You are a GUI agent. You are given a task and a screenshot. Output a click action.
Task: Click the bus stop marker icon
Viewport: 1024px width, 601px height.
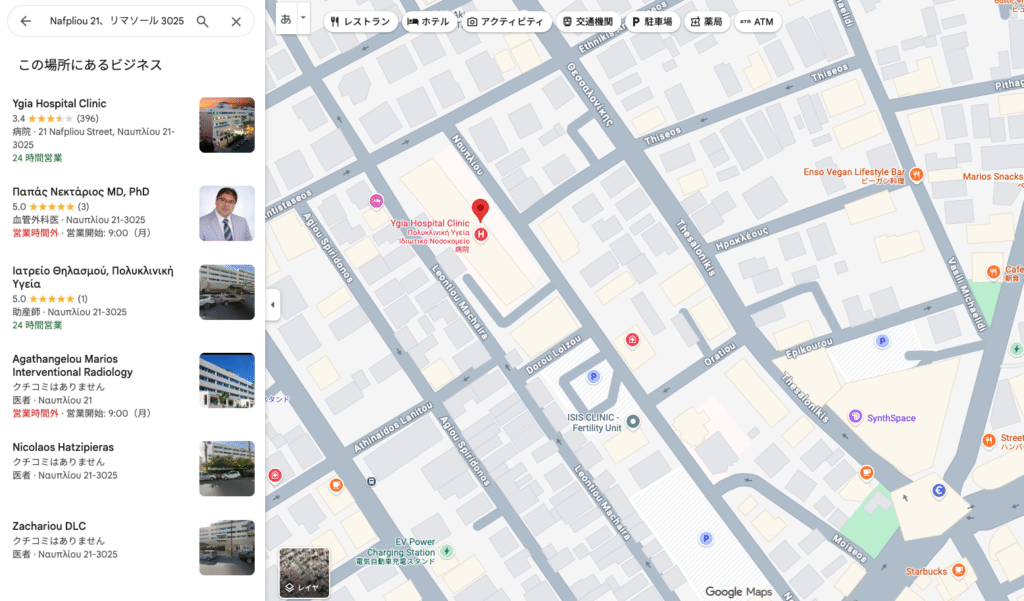tap(371, 481)
